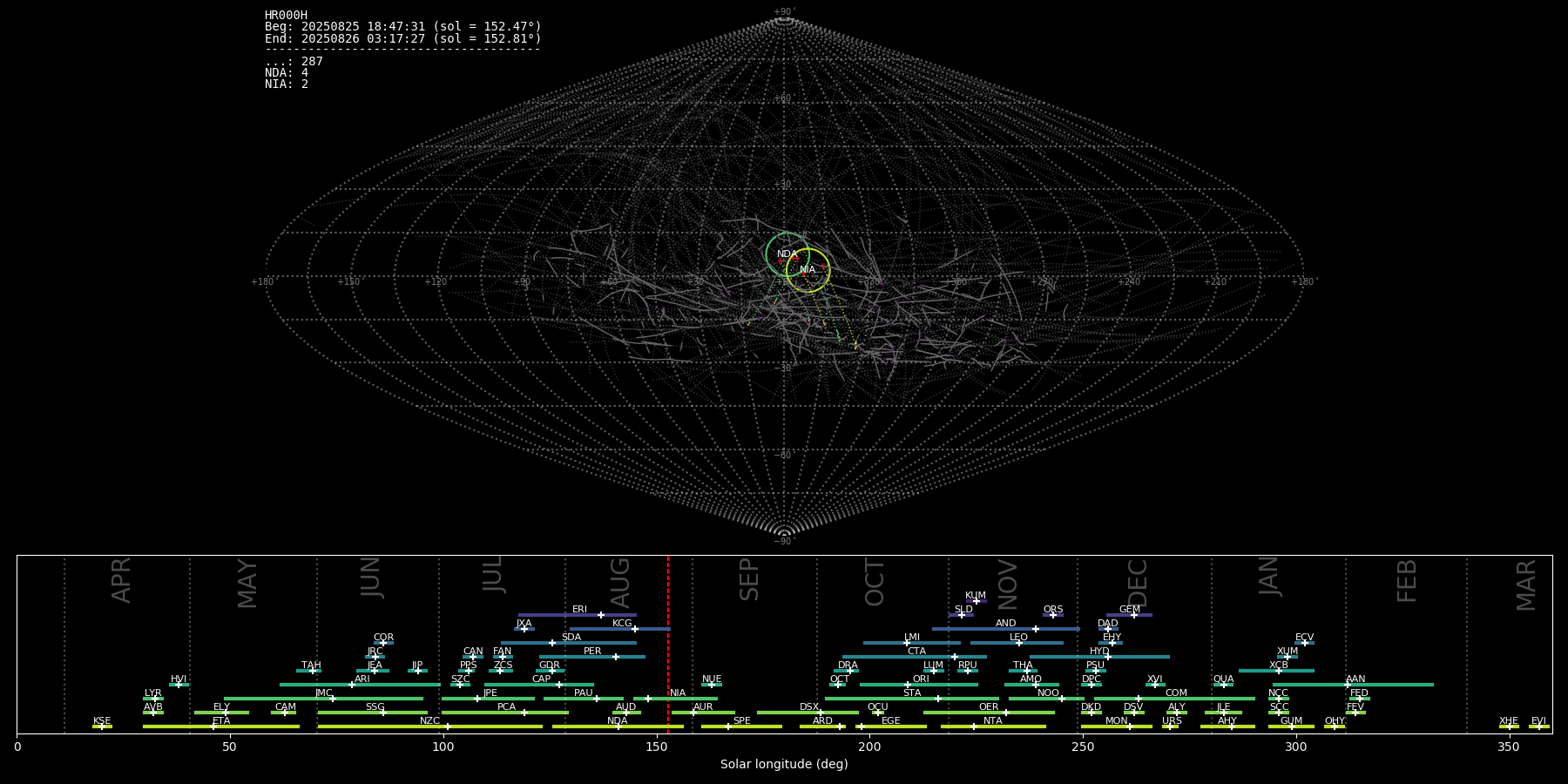This screenshot has width=1568, height=784.
Task: Click the ECV shower label
Action: point(1304,638)
